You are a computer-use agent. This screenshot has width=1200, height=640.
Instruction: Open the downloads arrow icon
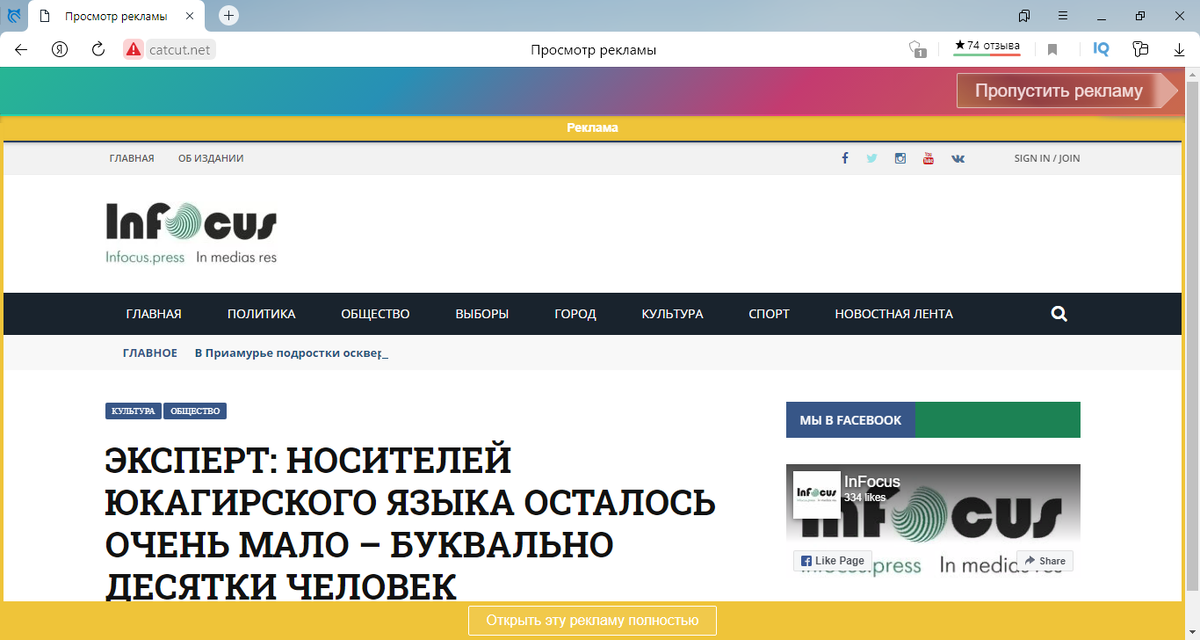pyautogui.click(x=1180, y=49)
